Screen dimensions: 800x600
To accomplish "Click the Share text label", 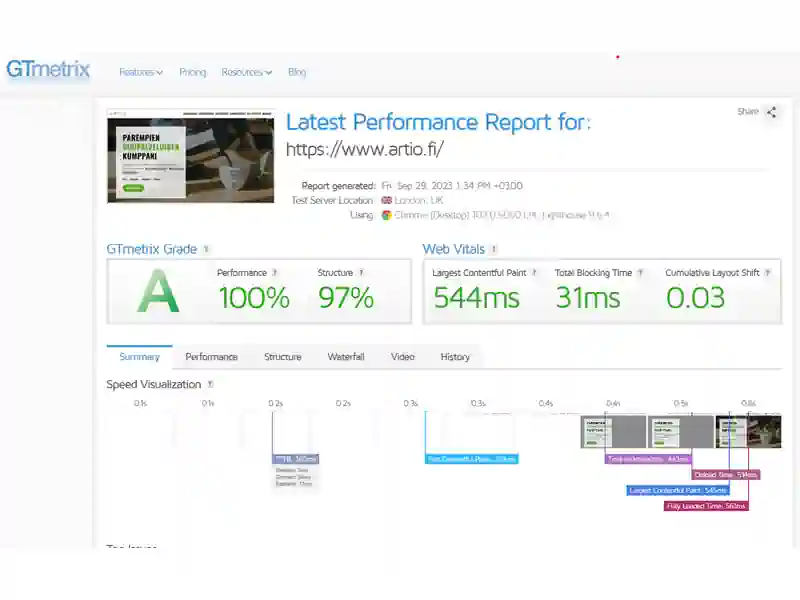I will click(748, 111).
